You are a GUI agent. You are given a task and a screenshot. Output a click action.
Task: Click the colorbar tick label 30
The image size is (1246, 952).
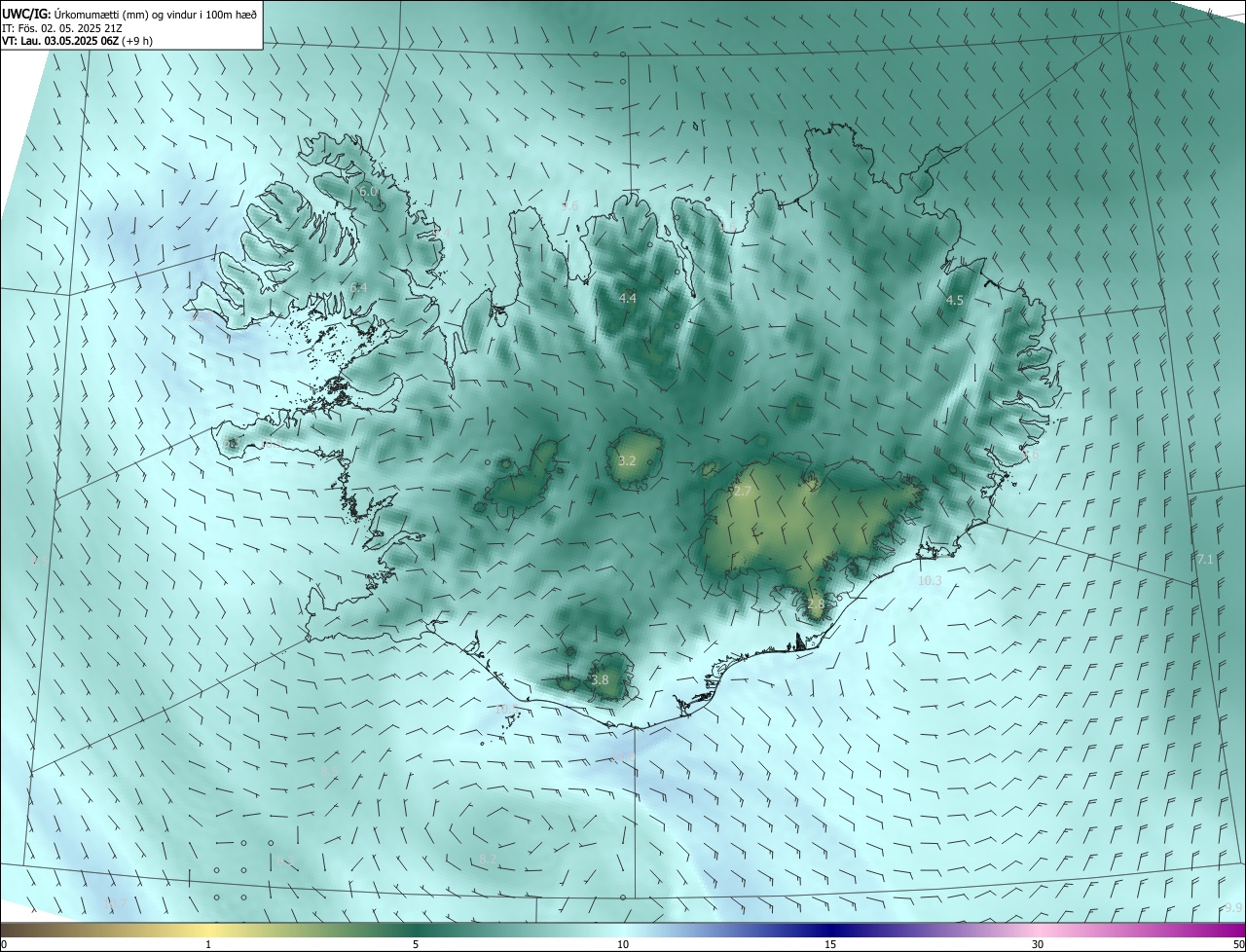click(x=1038, y=944)
